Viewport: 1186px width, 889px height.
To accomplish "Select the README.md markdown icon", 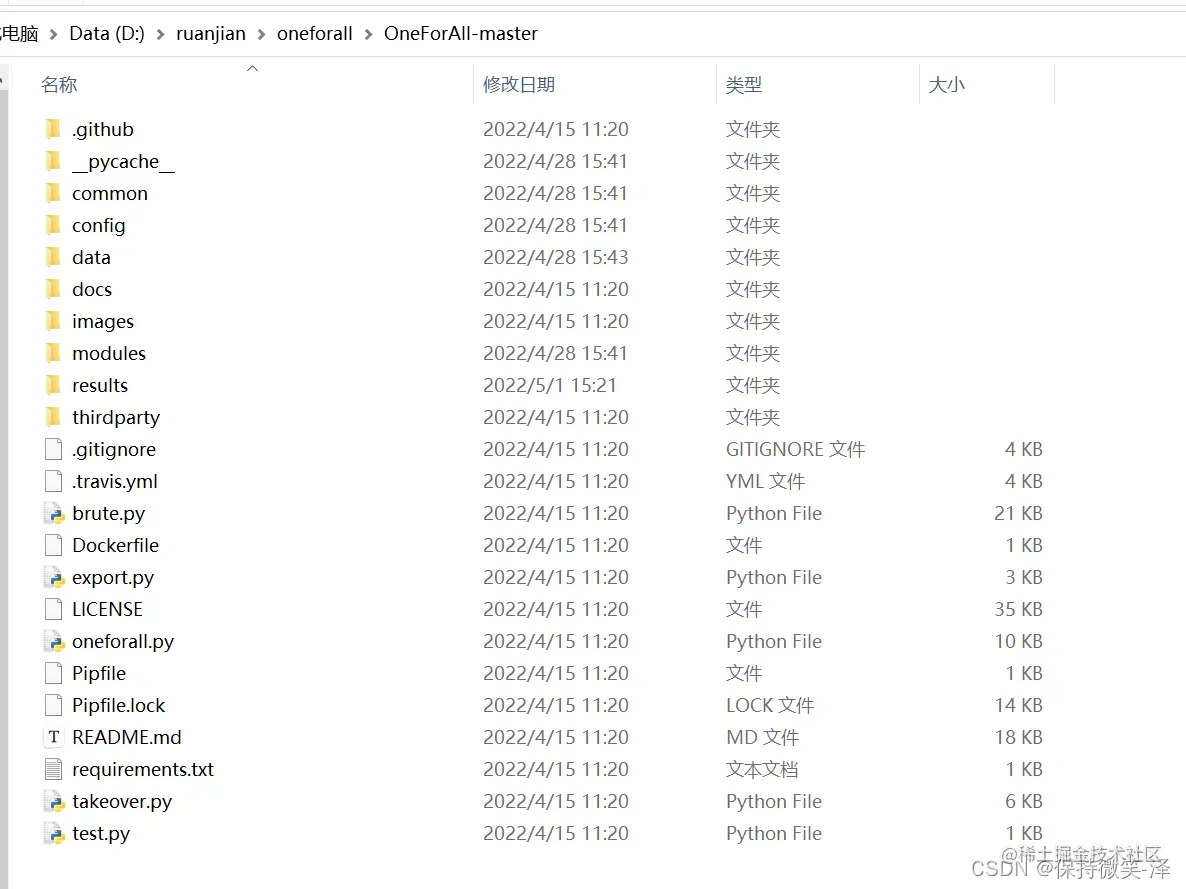I will [54, 737].
